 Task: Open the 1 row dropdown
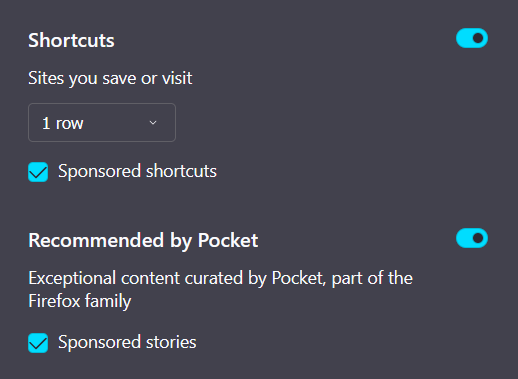(x=102, y=123)
